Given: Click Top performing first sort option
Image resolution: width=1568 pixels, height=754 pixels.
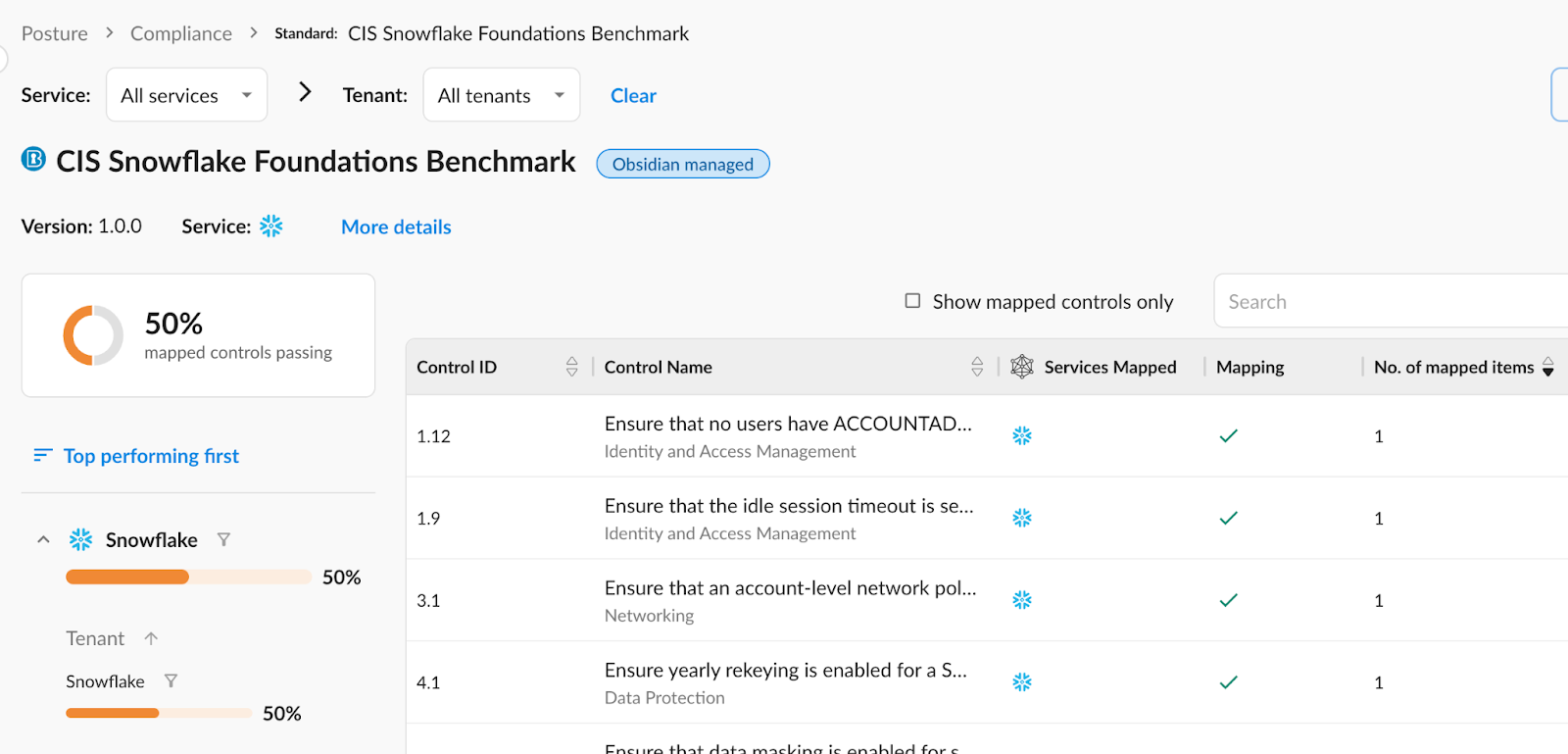Looking at the screenshot, I should coord(150,456).
